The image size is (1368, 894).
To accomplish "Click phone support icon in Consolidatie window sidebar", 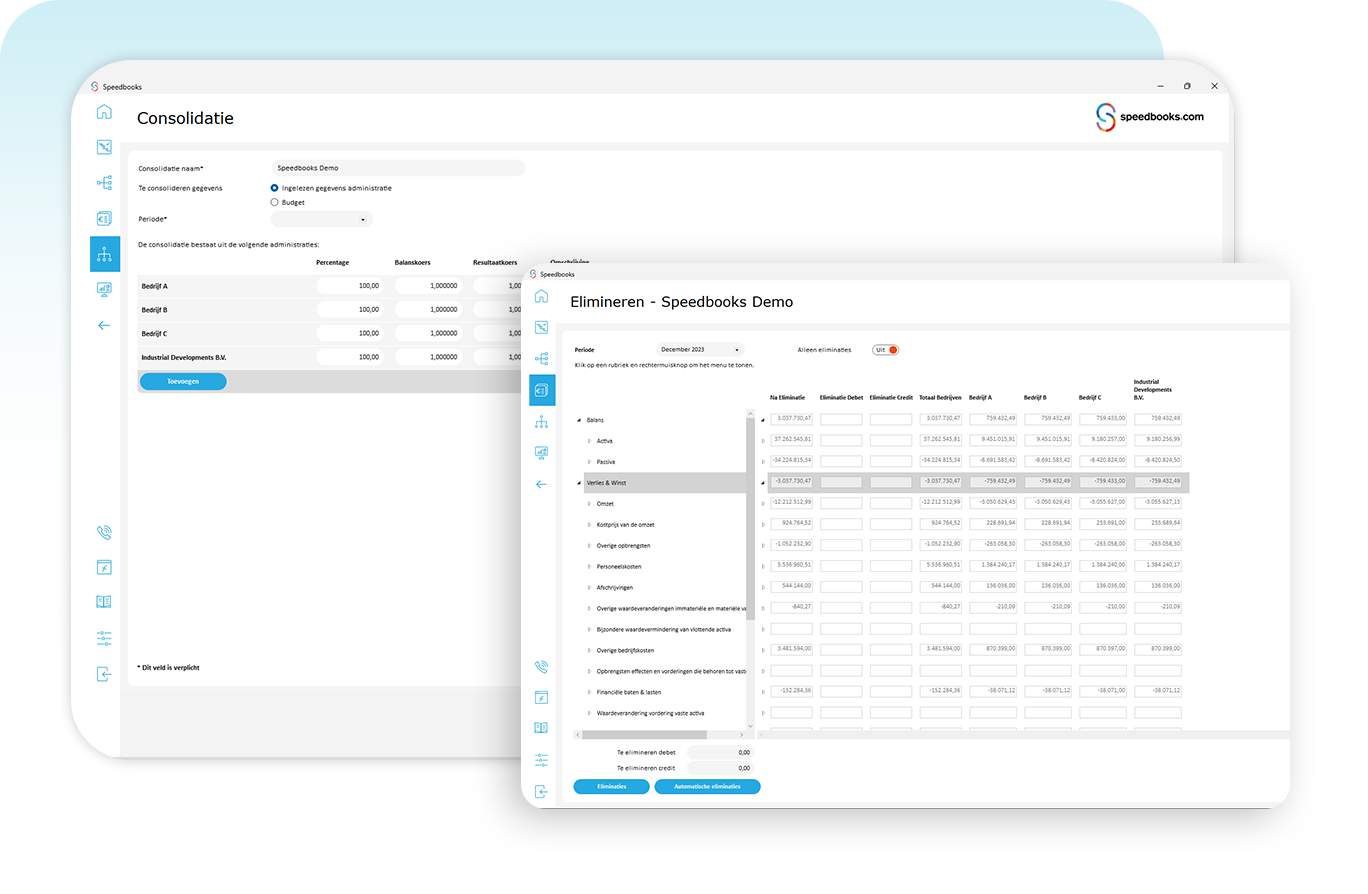I will coord(104,532).
